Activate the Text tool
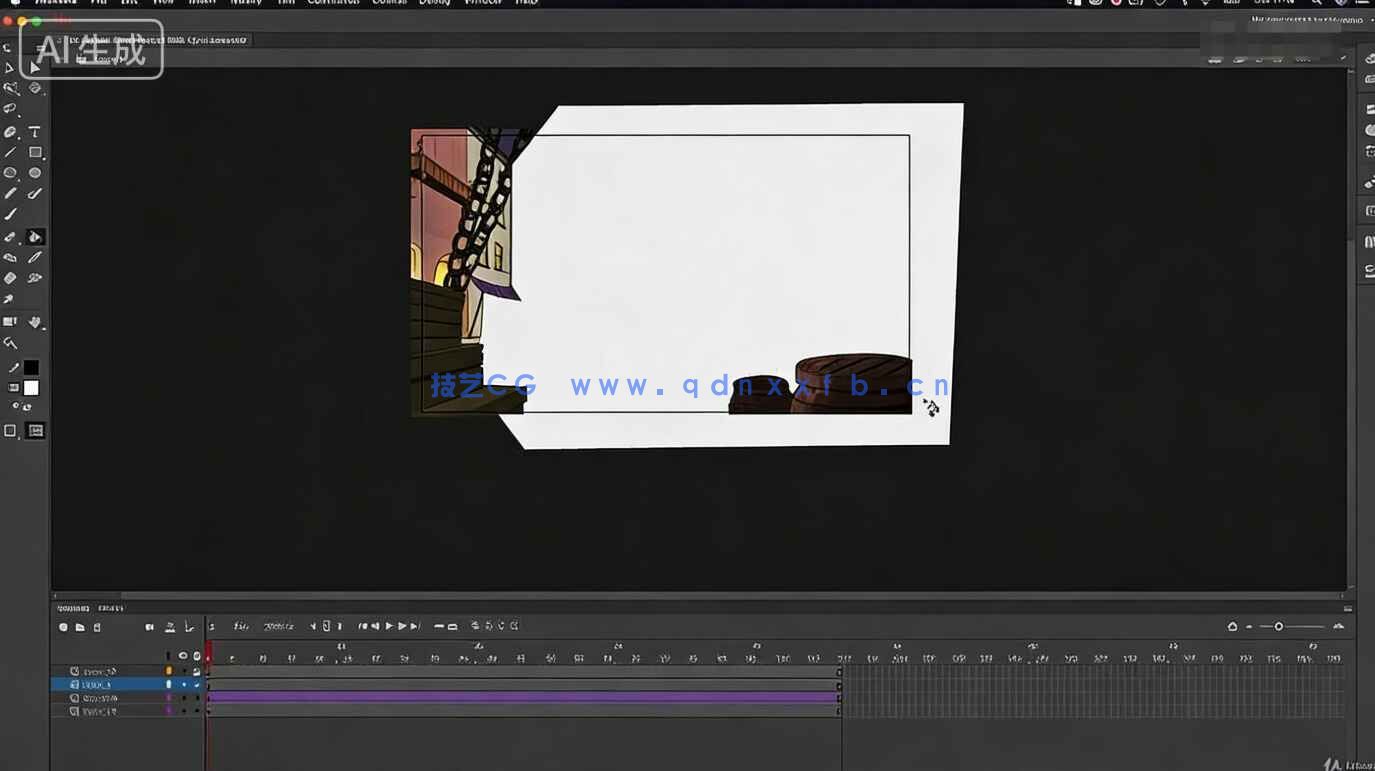 (x=34, y=131)
